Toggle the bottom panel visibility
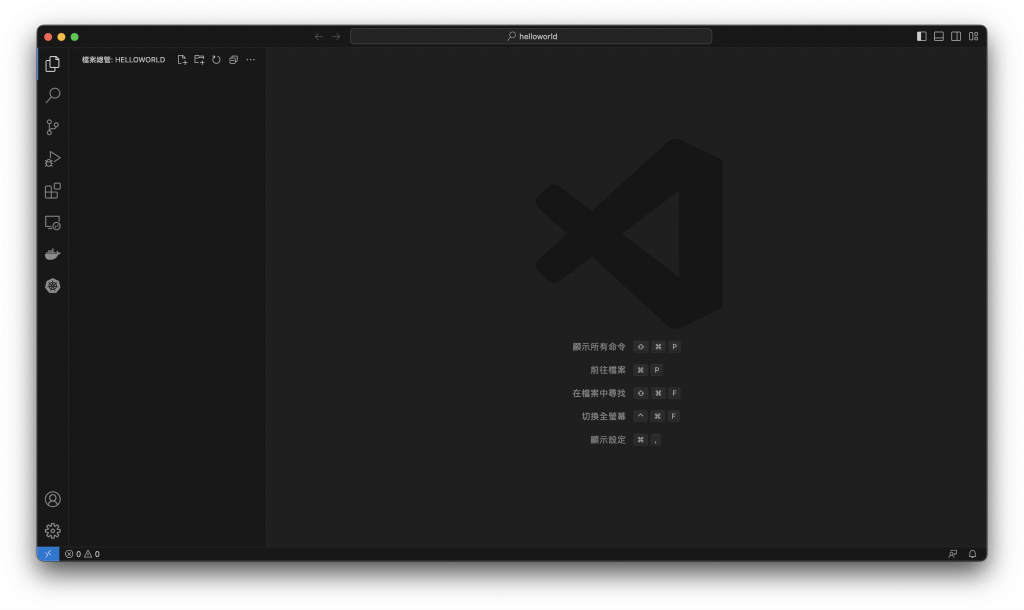The height and width of the screenshot is (610, 1024). [x=938, y=37]
